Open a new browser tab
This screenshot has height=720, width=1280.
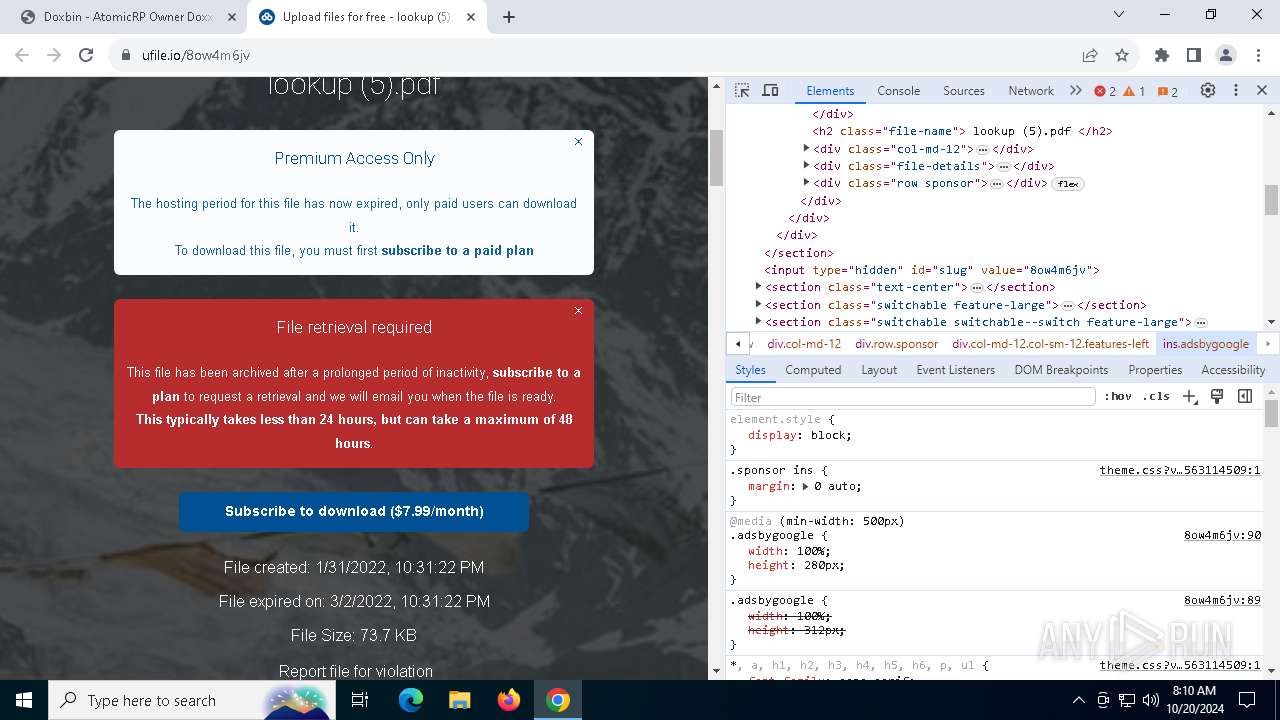click(x=509, y=17)
